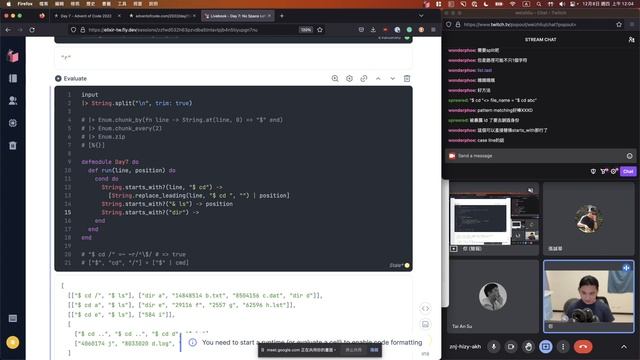The height and width of the screenshot is (360, 640).
Task: Open the sections outline panel in Livebook sidebar
Action: [x=13, y=78]
